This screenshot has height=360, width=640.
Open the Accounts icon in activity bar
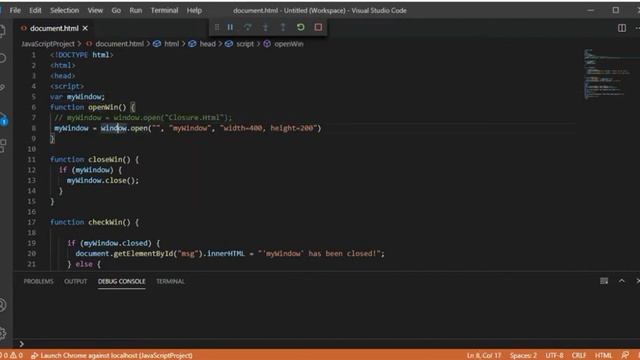[x=3, y=305]
